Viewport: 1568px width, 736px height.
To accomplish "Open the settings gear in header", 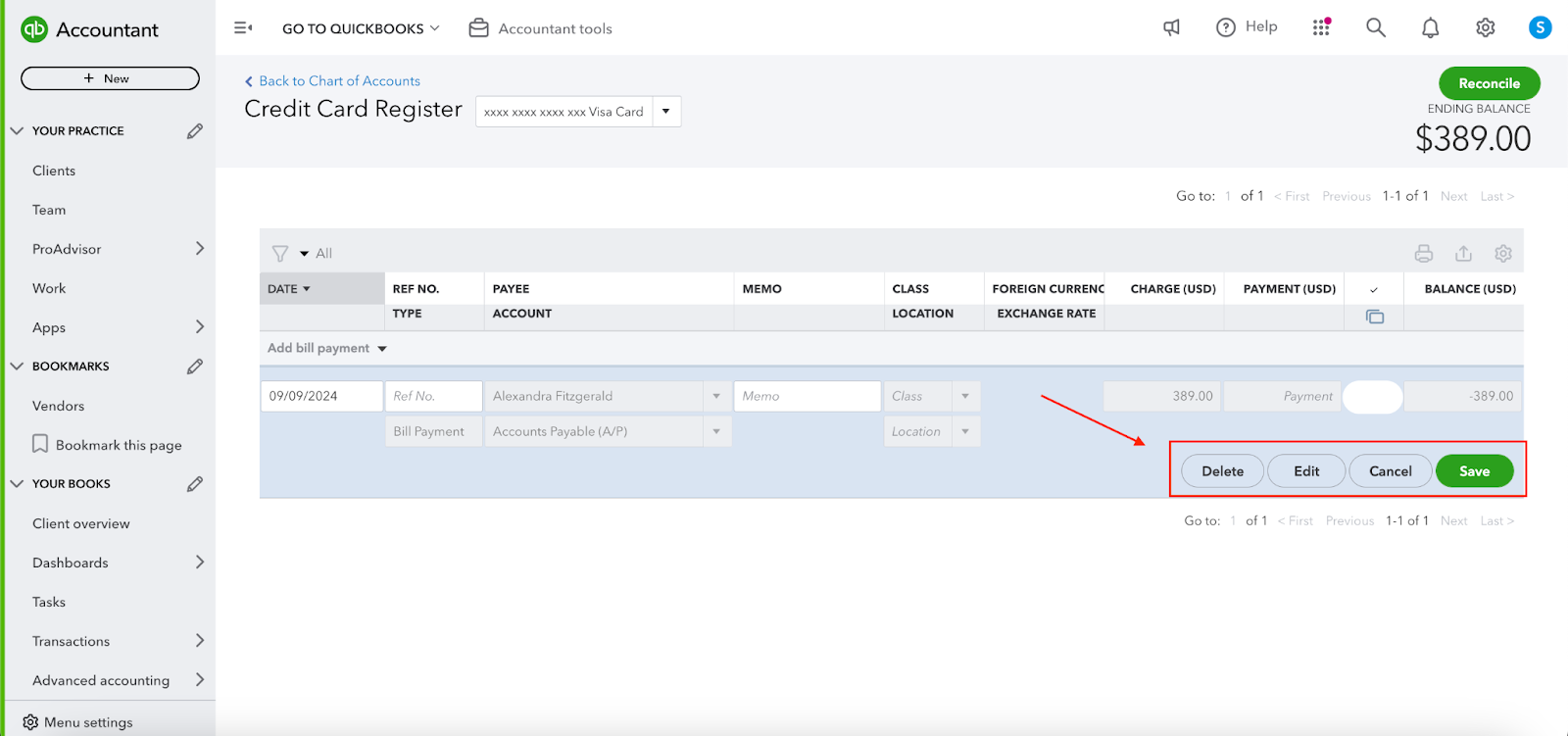I will [x=1486, y=27].
